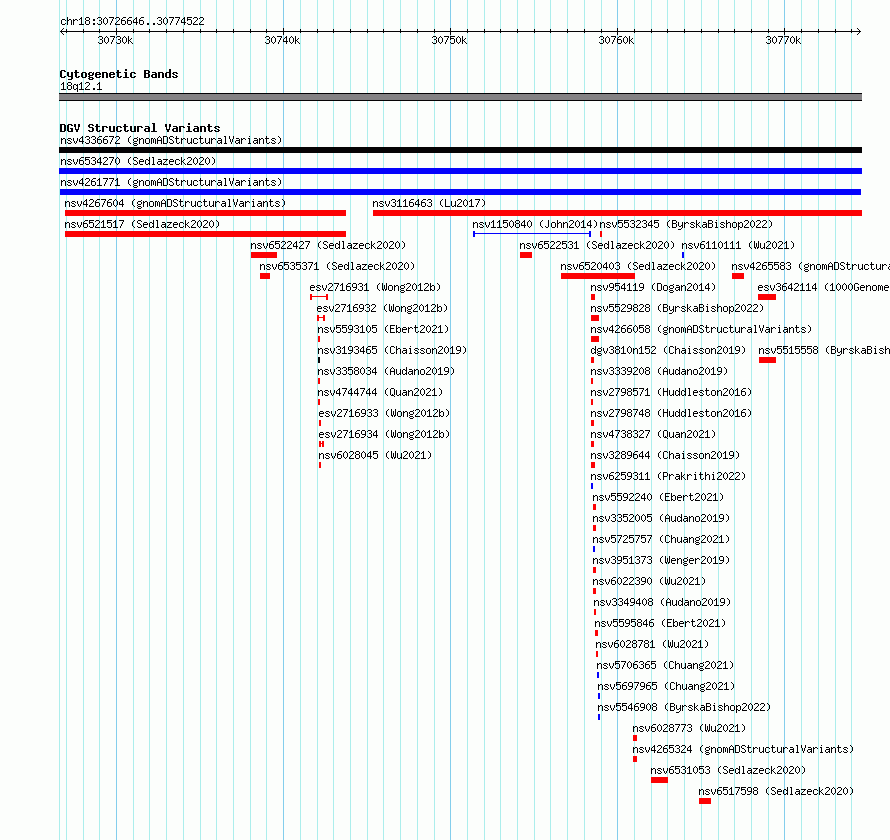Click nsv6110111 (Wu2021) label
The height and width of the screenshot is (840, 890).
coord(738,245)
